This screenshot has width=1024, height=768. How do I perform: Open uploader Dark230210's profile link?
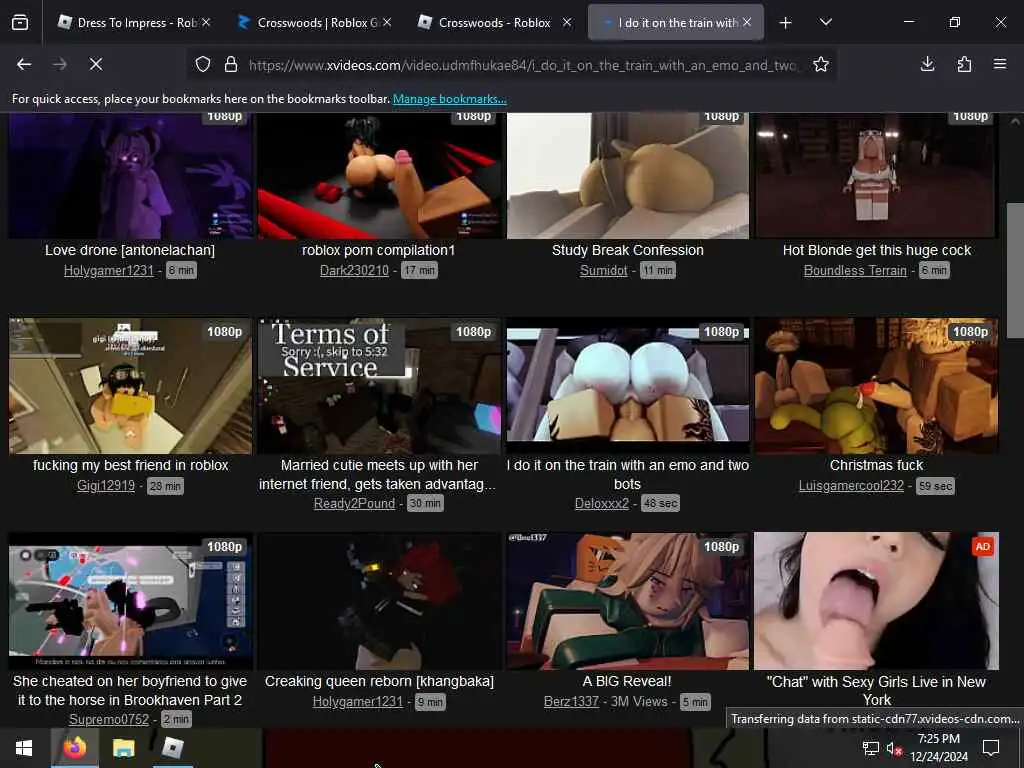(x=354, y=270)
